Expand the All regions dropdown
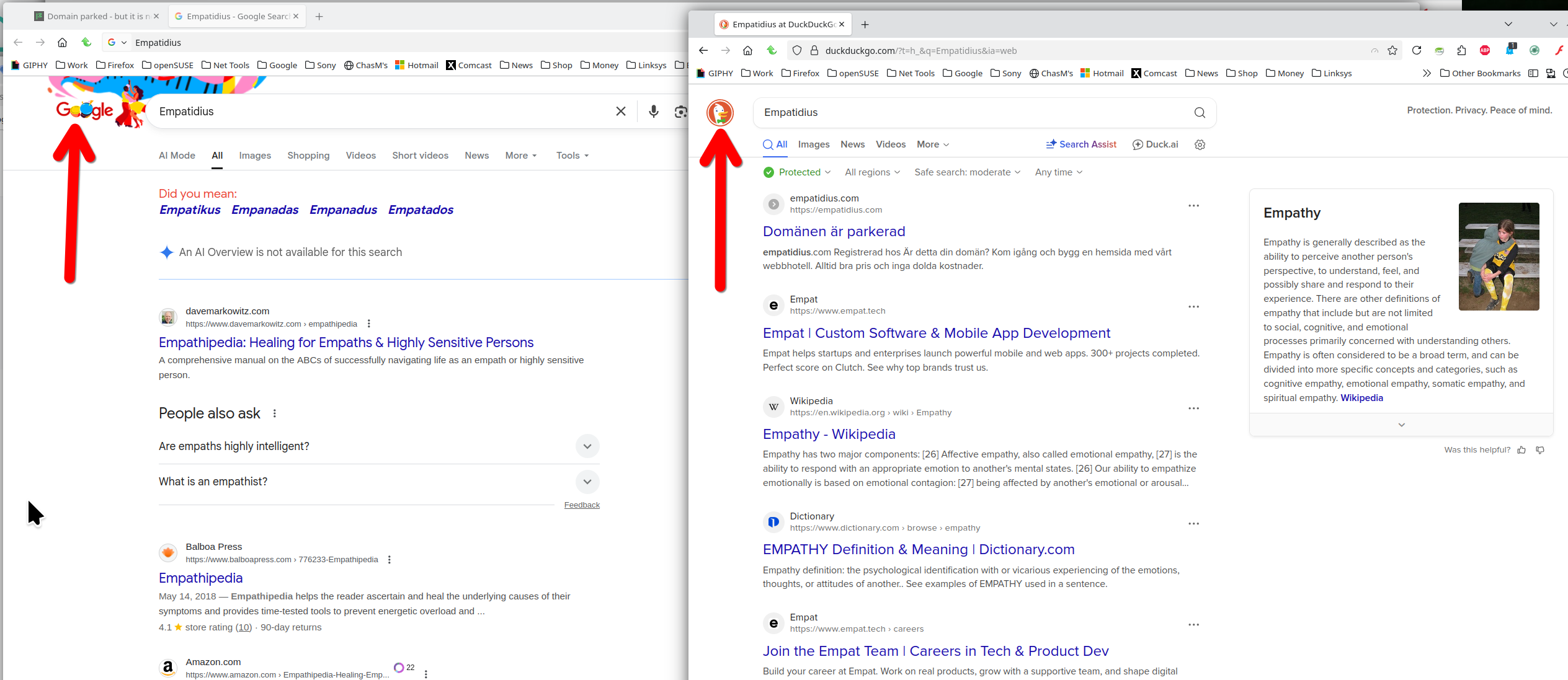This screenshot has height=680, width=1568. click(872, 172)
